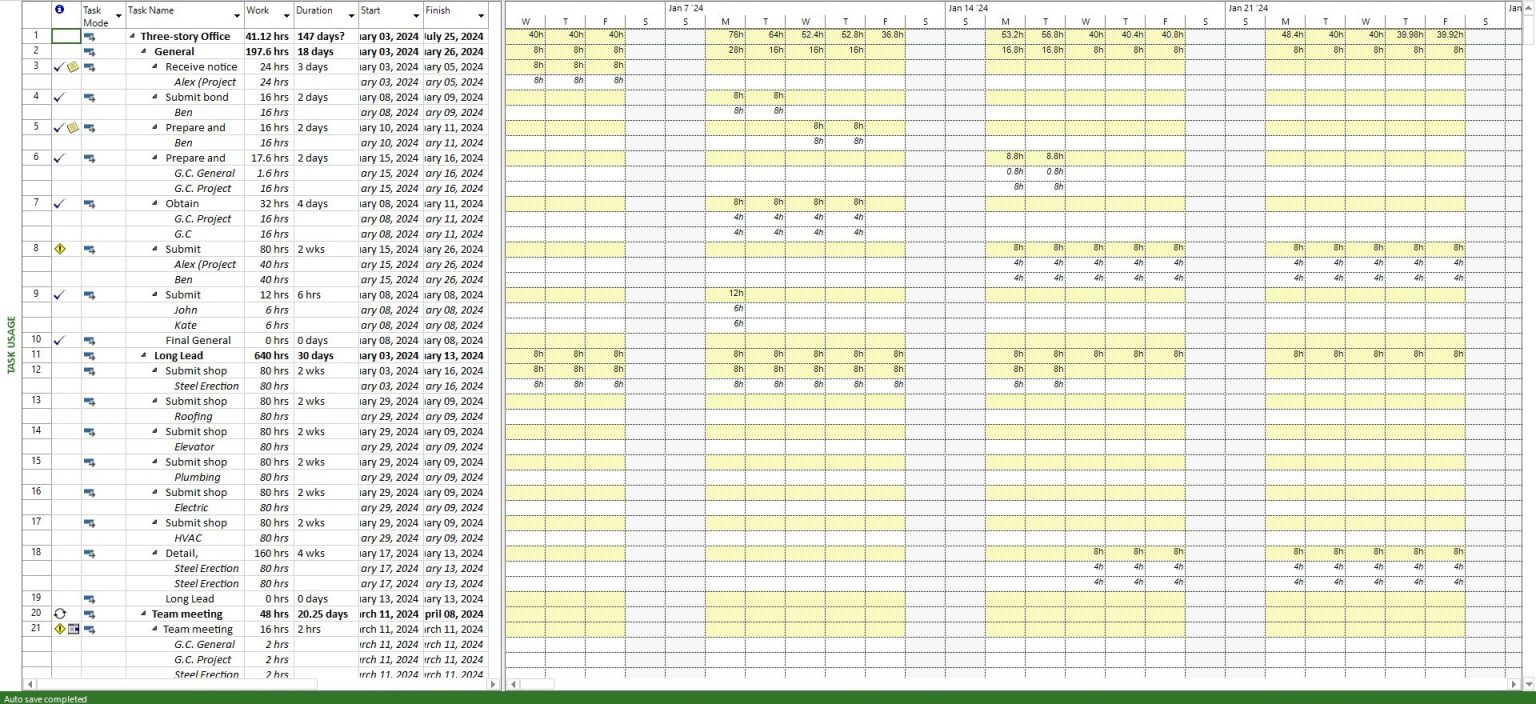Screen dimensions: 1536x704
Task: Click the completion check on Obtain task row 7
Action: click(x=59, y=203)
